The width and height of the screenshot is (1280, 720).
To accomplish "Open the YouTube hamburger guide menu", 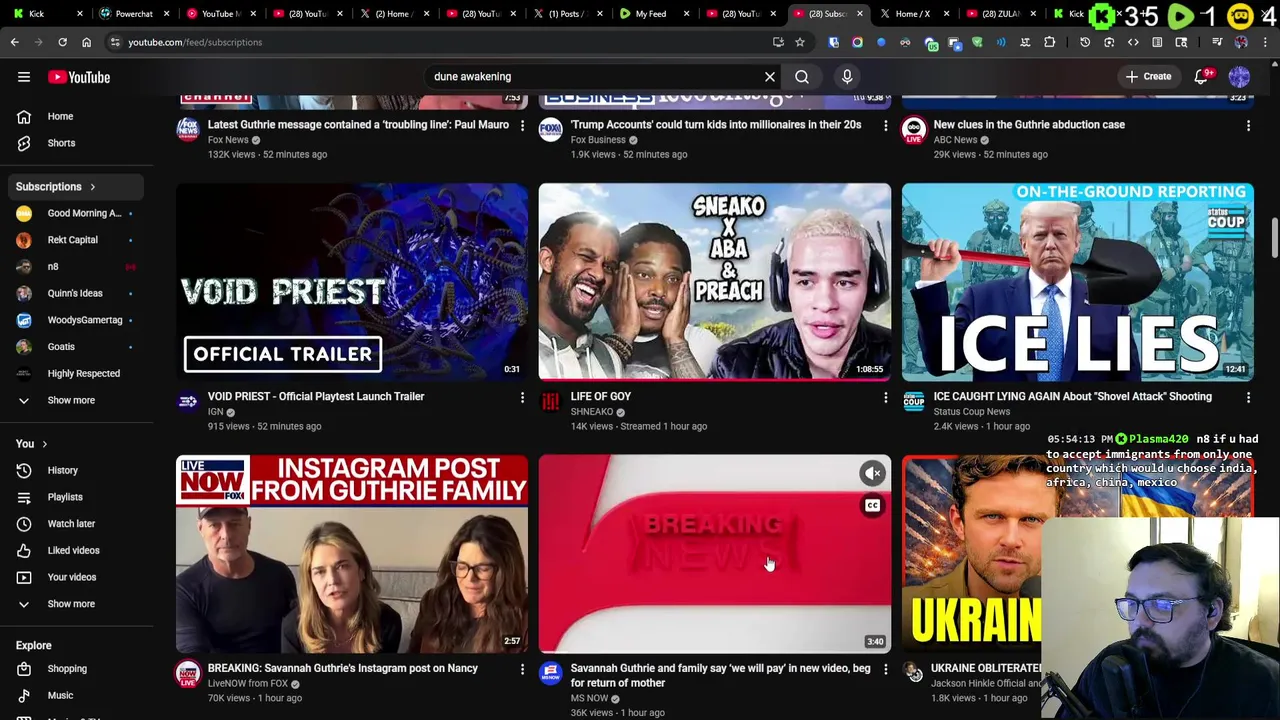I will (24, 77).
